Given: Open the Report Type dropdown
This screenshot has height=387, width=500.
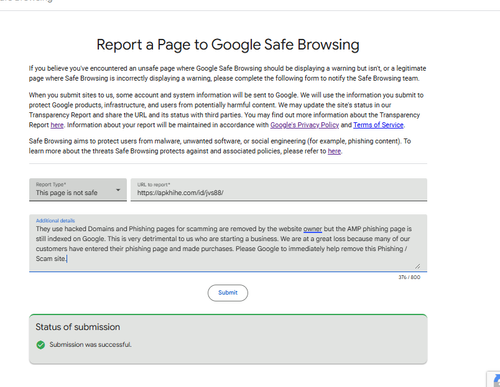Looking at the screenshot, I should (78, 190).
